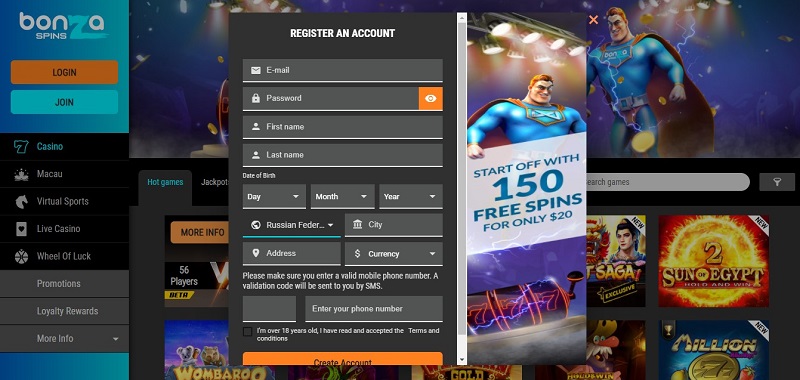Click the 150 Free Spins promo banner
This screenshot has width=800, height=380.
(x=527, y=189)
